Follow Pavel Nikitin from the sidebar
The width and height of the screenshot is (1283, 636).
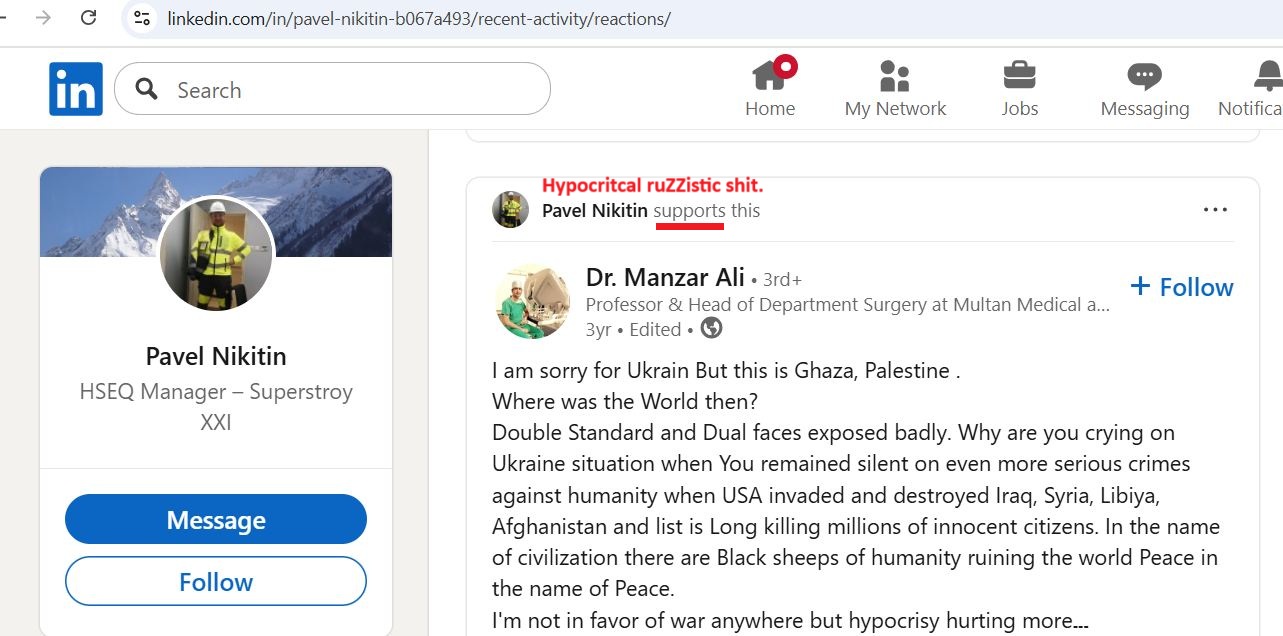click(x=216, y=582)
